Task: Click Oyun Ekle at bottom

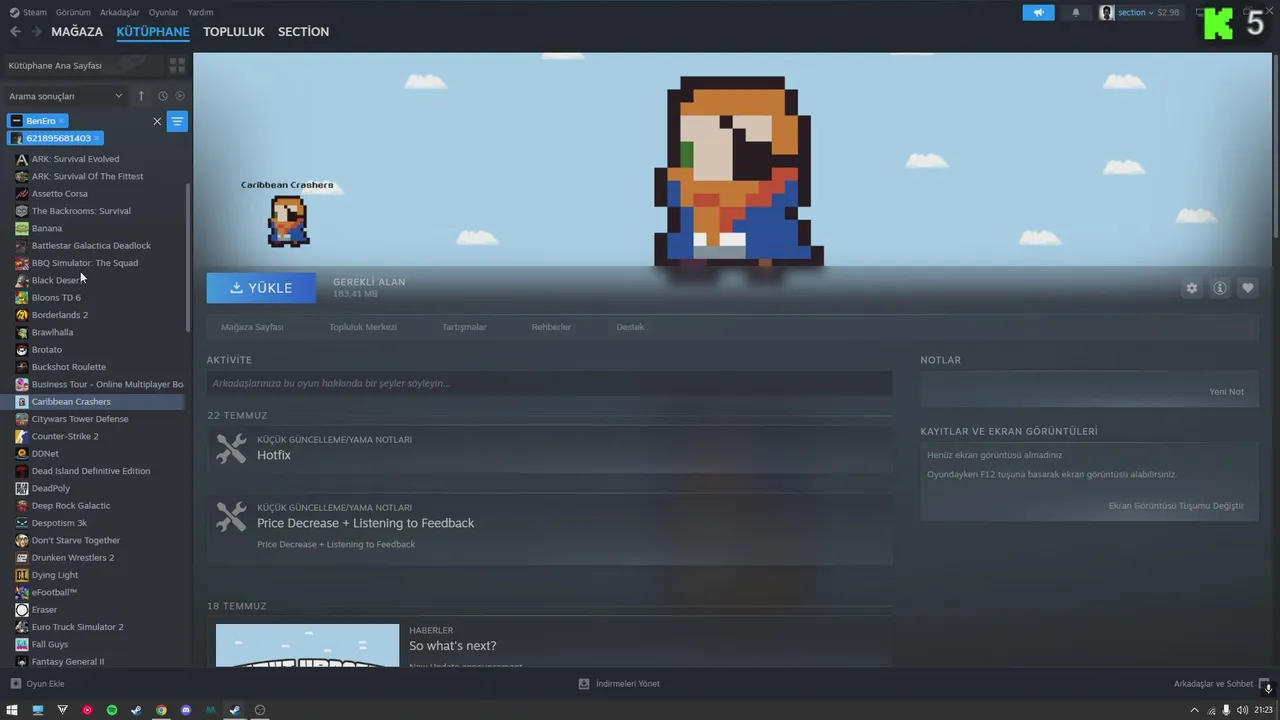Action: (x=37, y=684)
